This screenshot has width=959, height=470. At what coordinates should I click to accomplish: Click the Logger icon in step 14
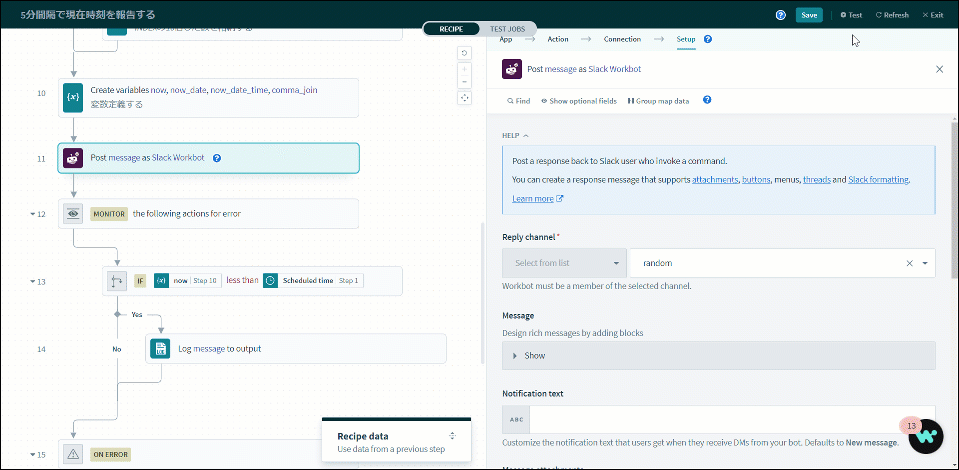[160, 349]
